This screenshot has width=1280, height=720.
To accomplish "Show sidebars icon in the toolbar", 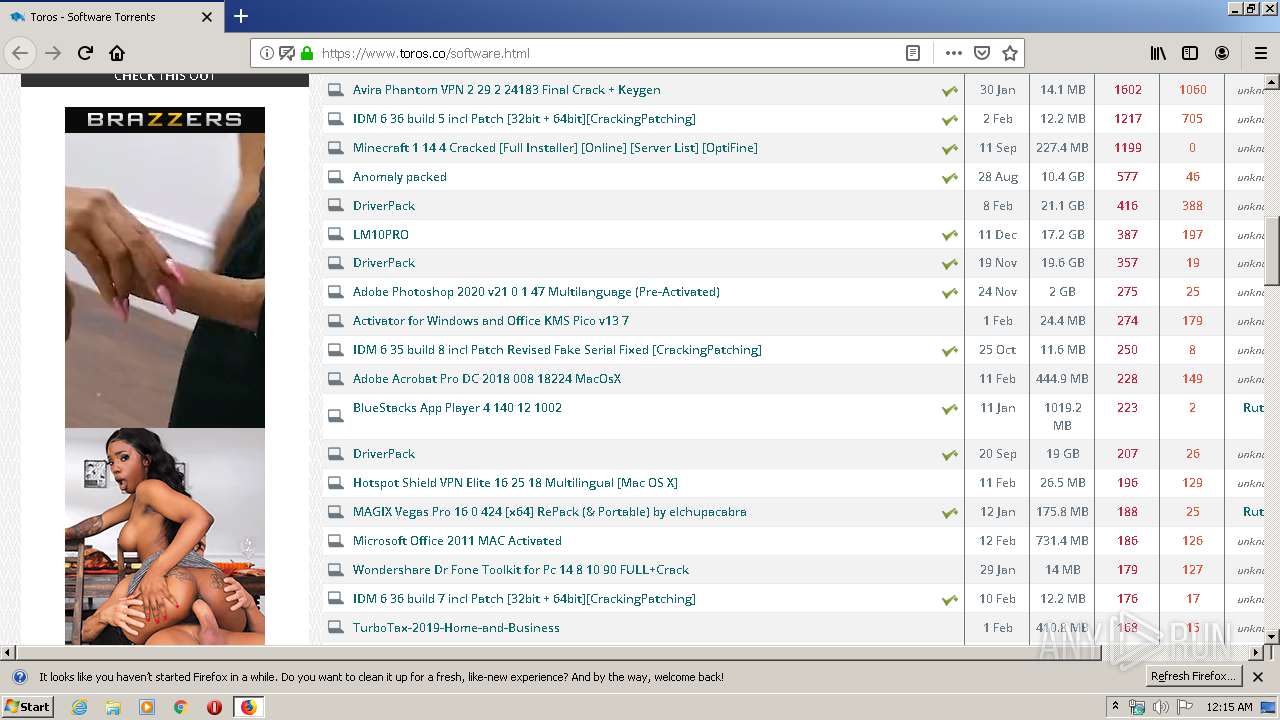I will click(1190, 53).
